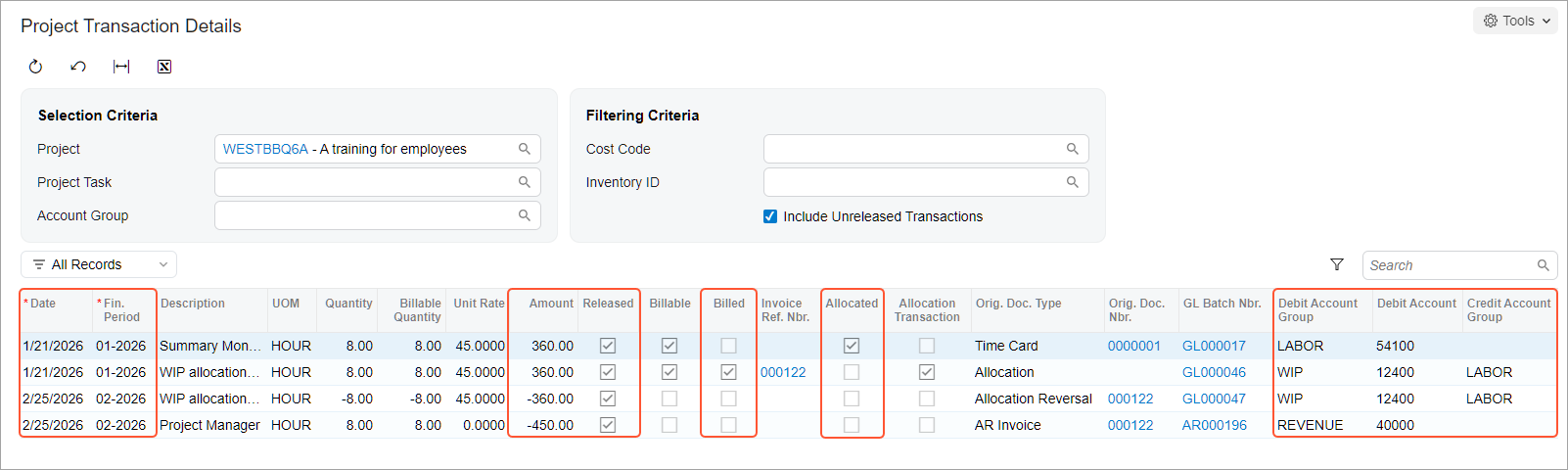
Task: Select the Summary Mon… description cell
Action: coord(211,346)
